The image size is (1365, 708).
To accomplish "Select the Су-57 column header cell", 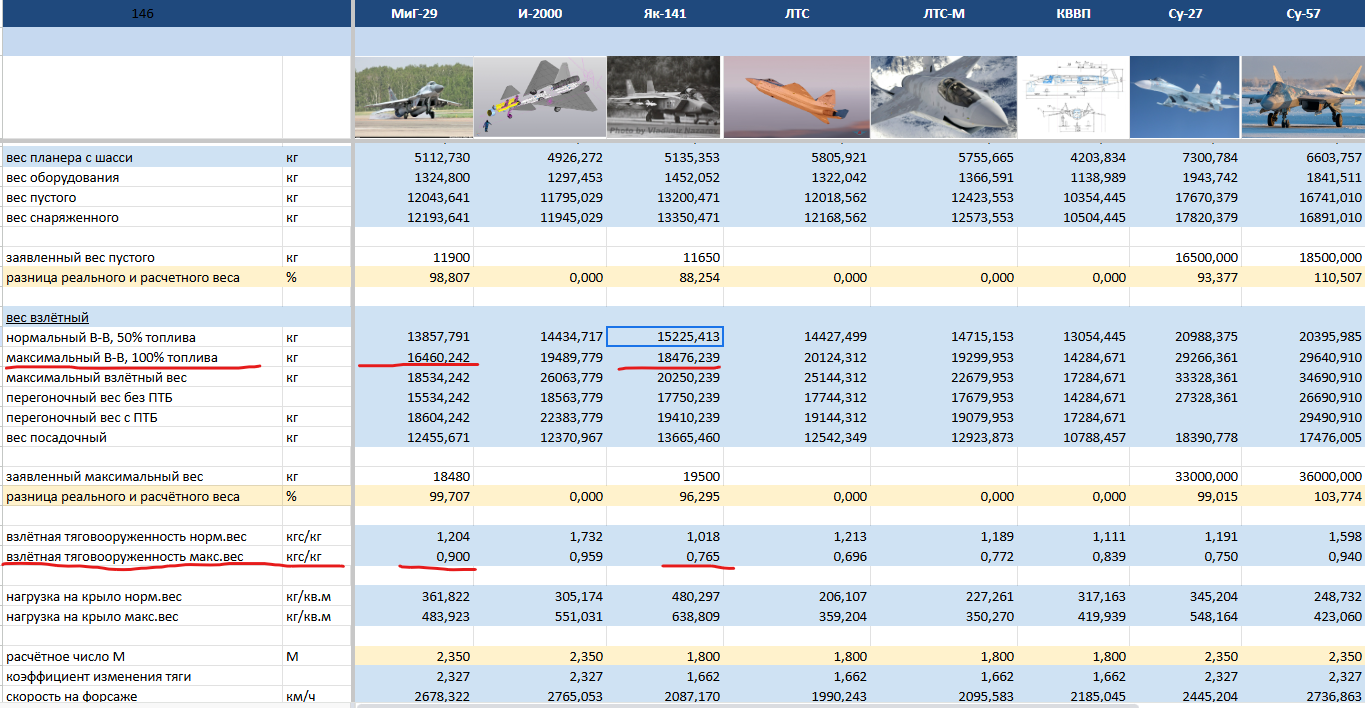I will click(x=1303, y=14).
